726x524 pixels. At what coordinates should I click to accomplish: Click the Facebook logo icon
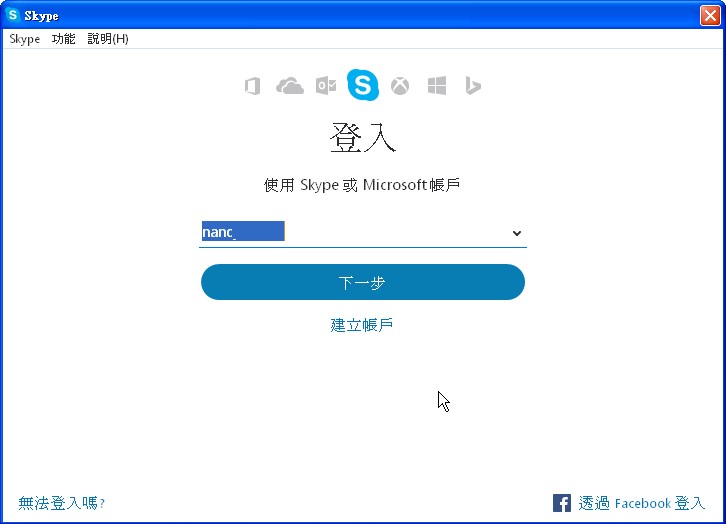(x=562, y=503)
